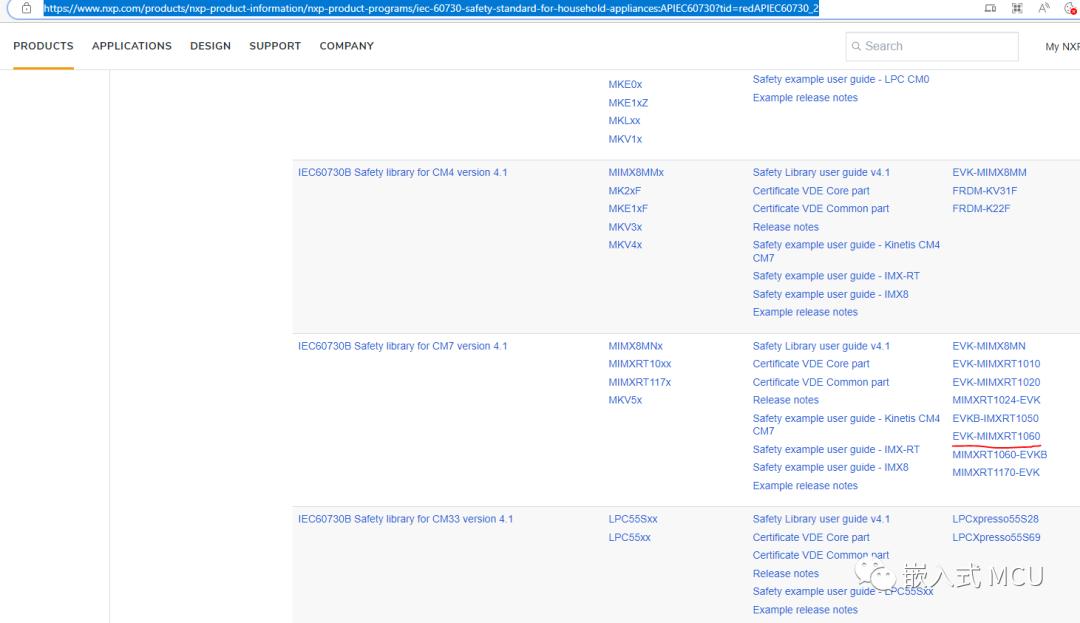Open the MIMX8MMx device link
This screenshot has height=623, width=1080.
[x=636, y=172]
